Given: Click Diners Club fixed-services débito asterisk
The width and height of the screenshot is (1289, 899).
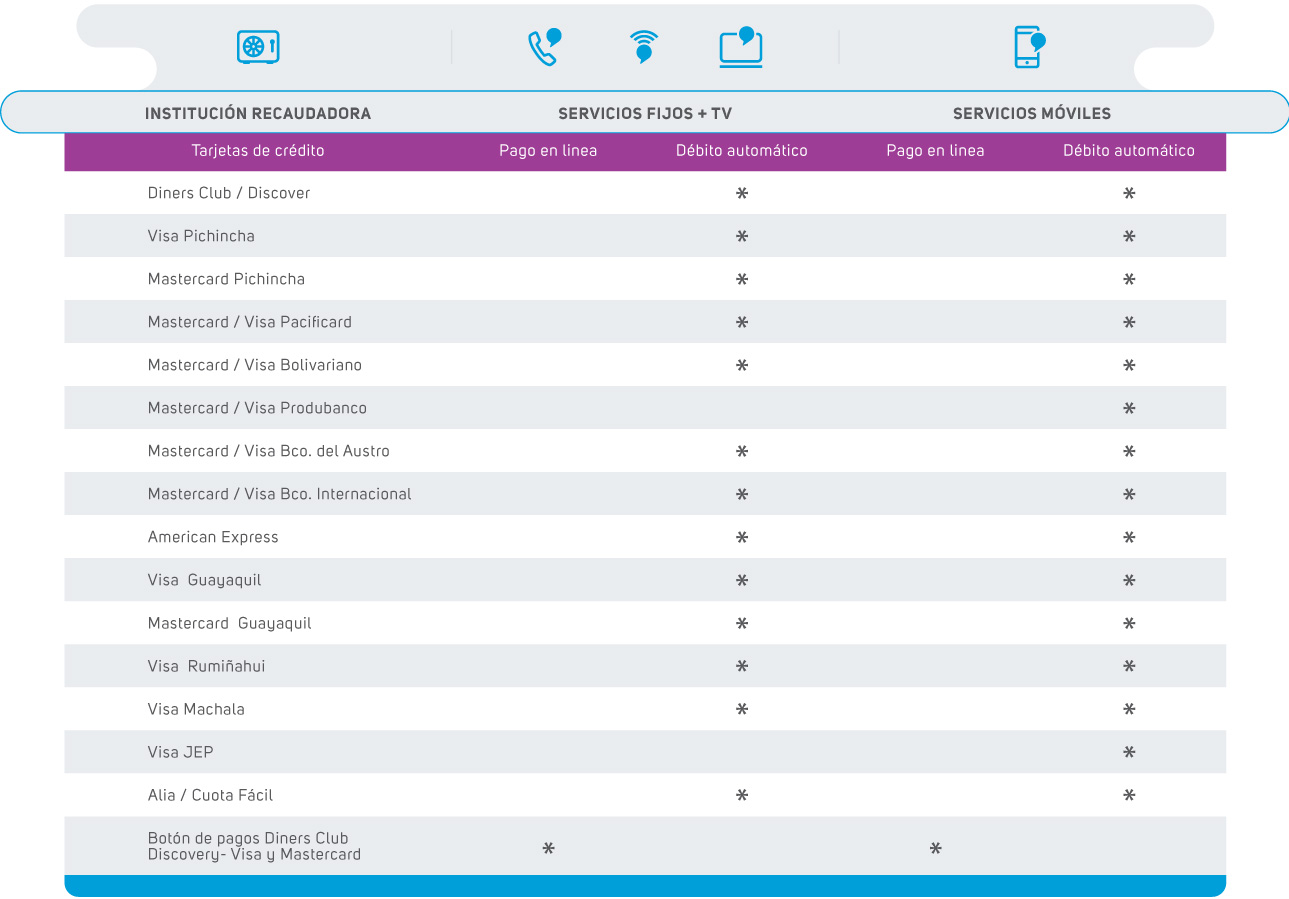Looking at the screenshot, I should click(742, 194).
